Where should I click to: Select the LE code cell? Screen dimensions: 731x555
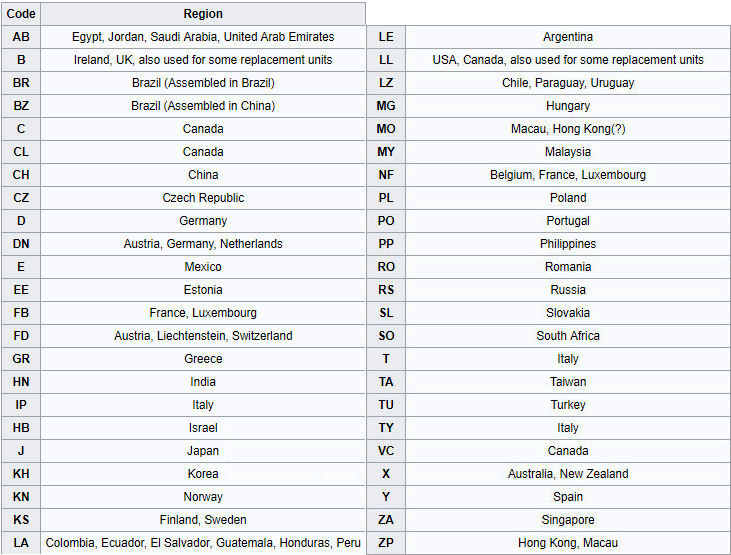coord(386,37)
